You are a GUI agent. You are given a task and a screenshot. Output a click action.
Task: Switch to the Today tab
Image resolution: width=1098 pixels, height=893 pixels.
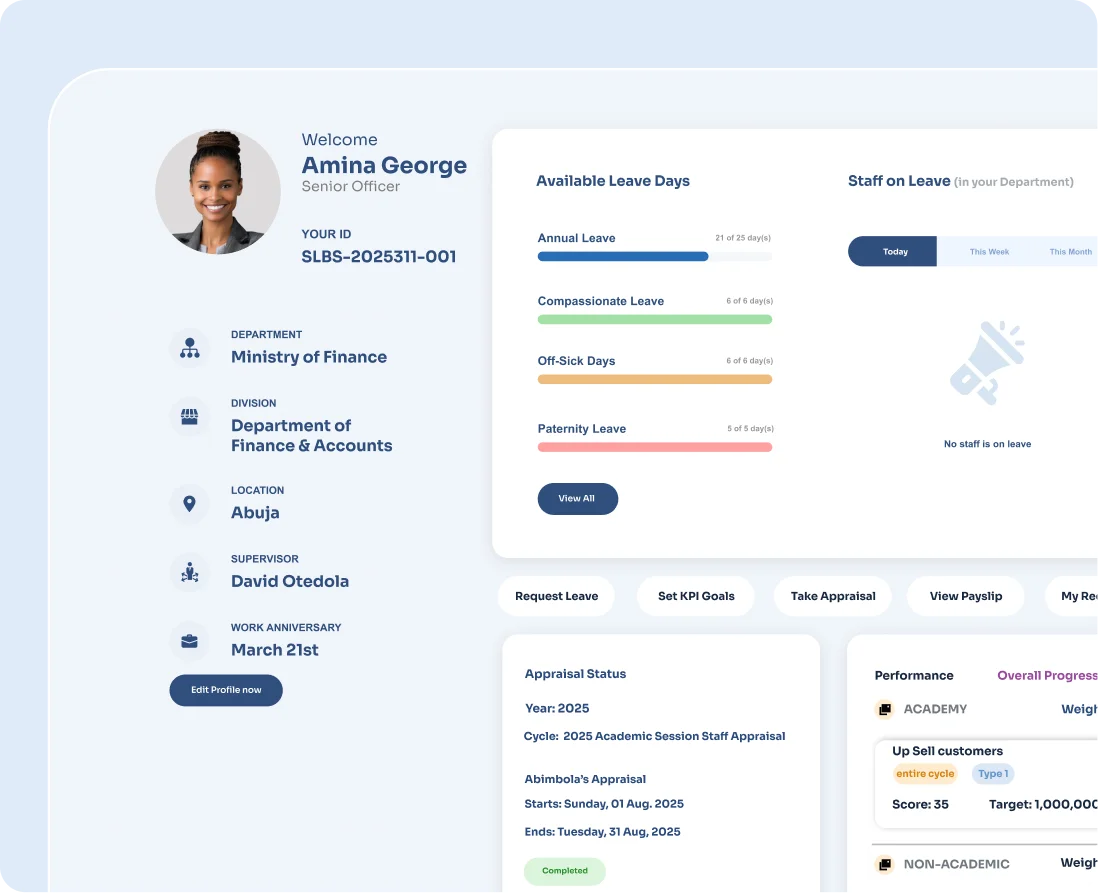coord(894,252)
